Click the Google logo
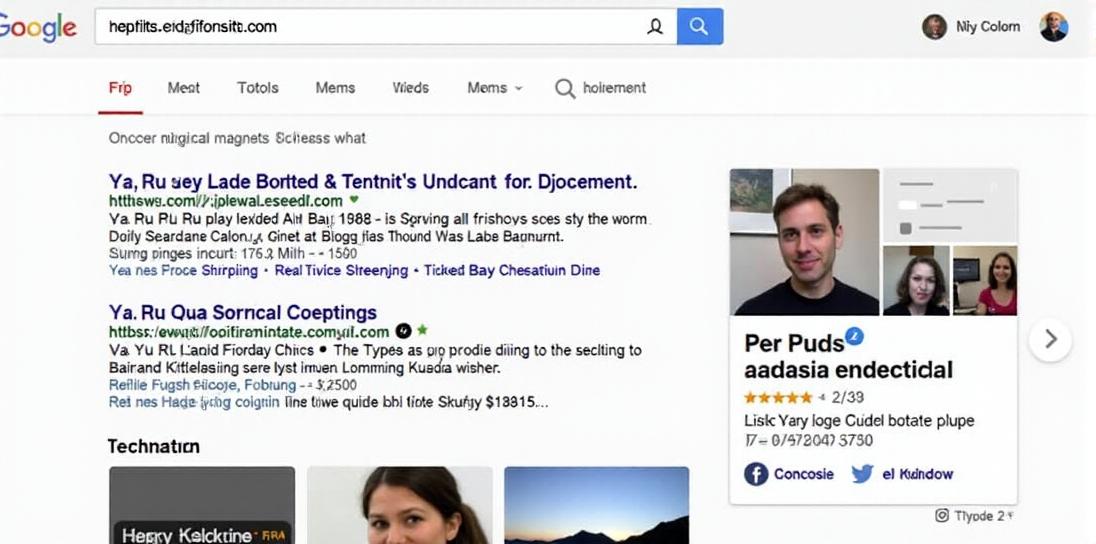 coord(38,27)
